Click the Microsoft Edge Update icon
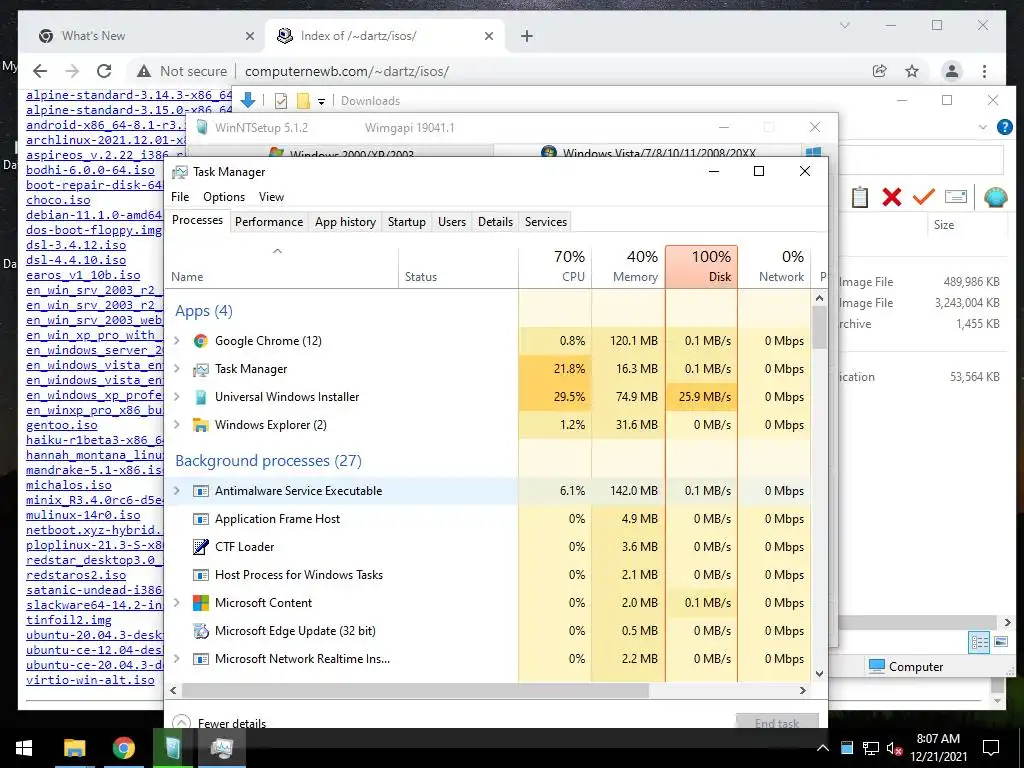 (200, 631)
